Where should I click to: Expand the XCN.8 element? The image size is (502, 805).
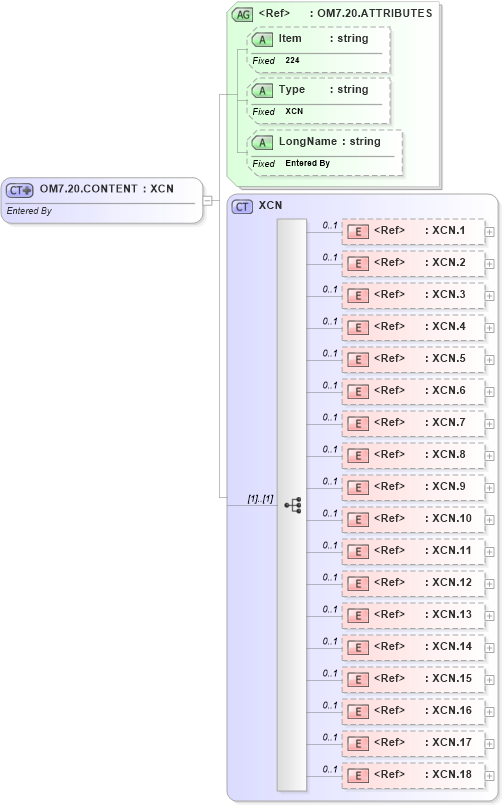tap(489, 456)
